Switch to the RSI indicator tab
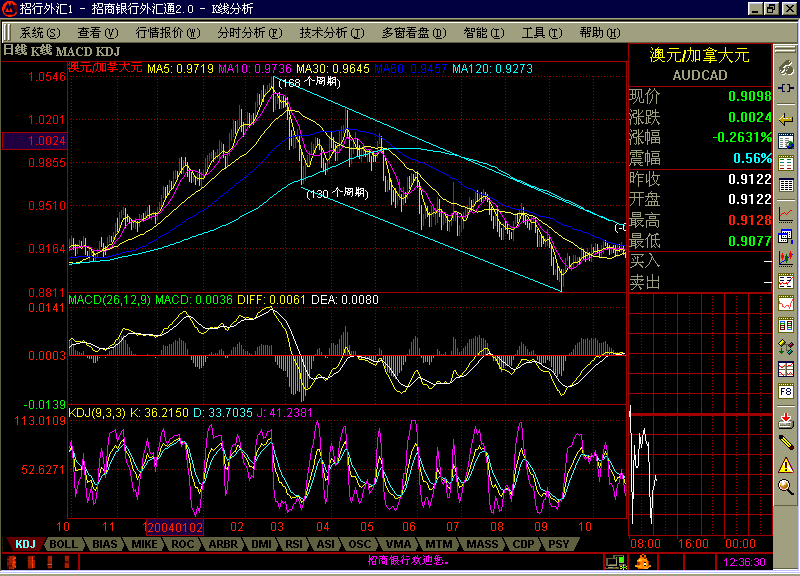 (x=294, y=544)
